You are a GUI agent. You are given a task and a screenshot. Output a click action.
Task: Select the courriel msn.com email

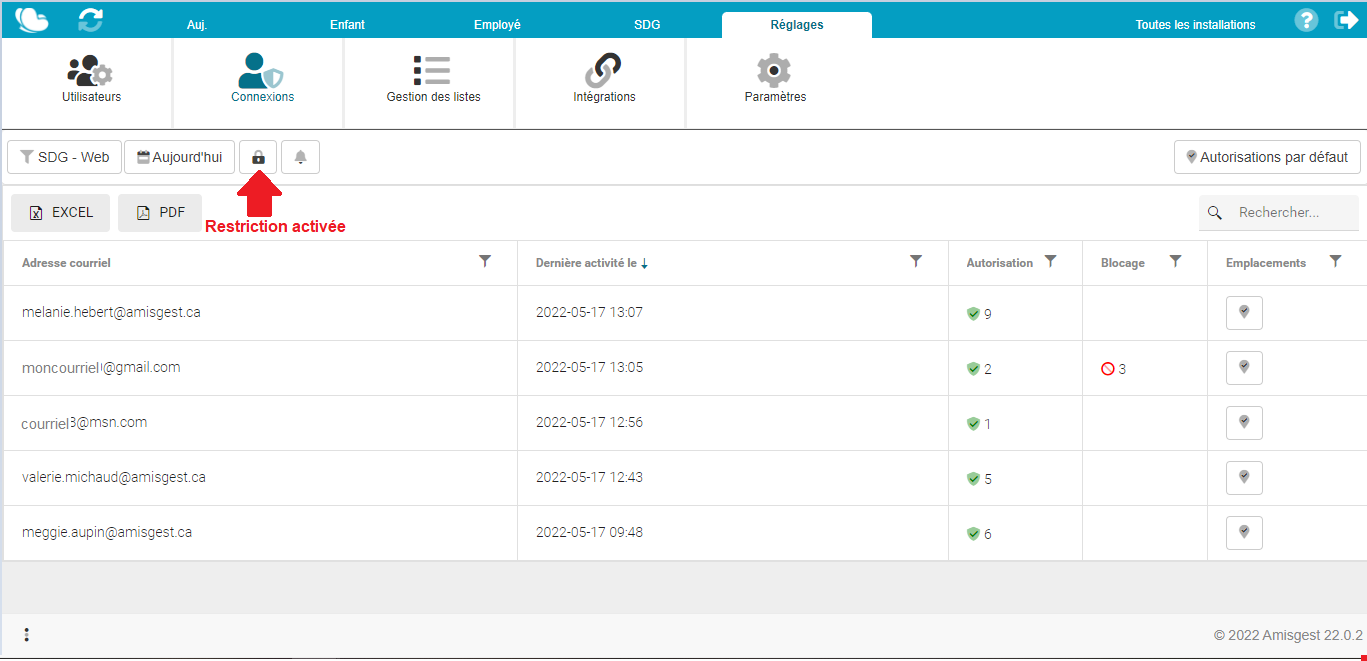point(84,422)
